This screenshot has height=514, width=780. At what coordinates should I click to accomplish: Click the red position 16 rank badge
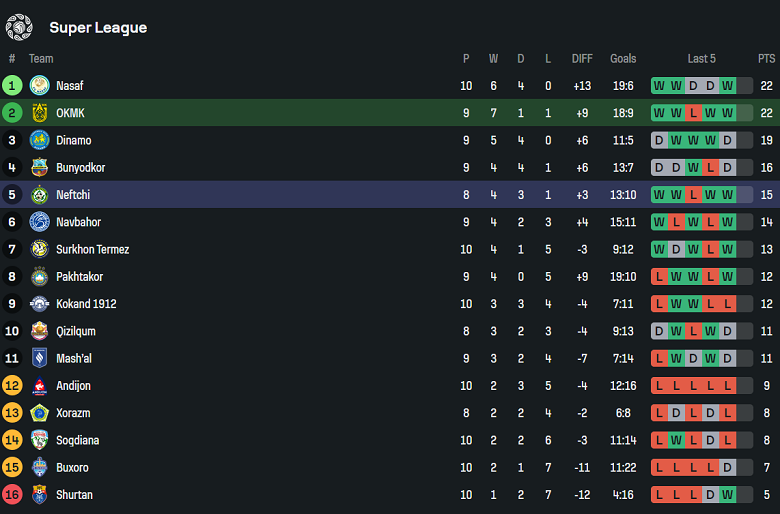pyautogui.click(x=12, y=494)
